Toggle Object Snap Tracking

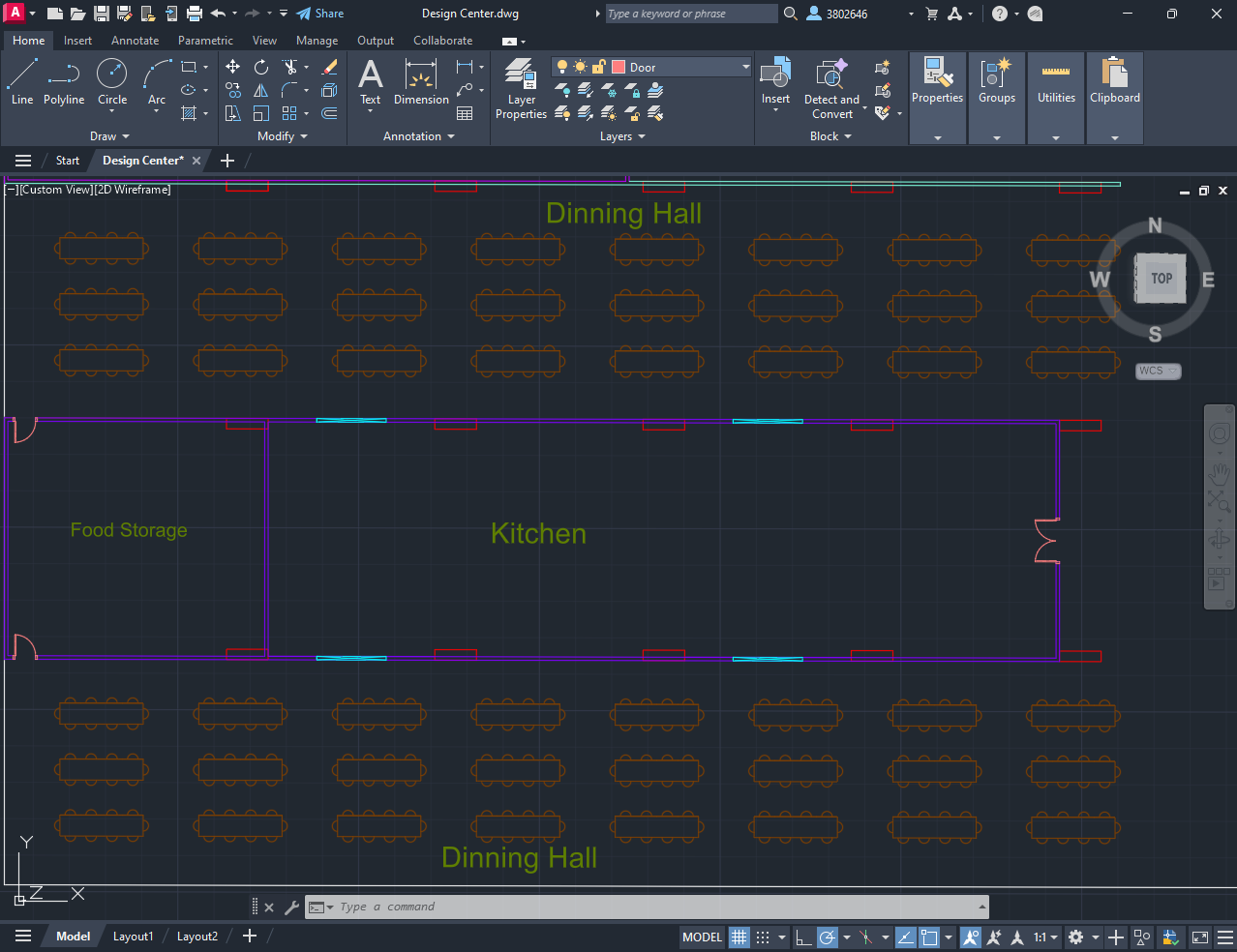(906, 937)
